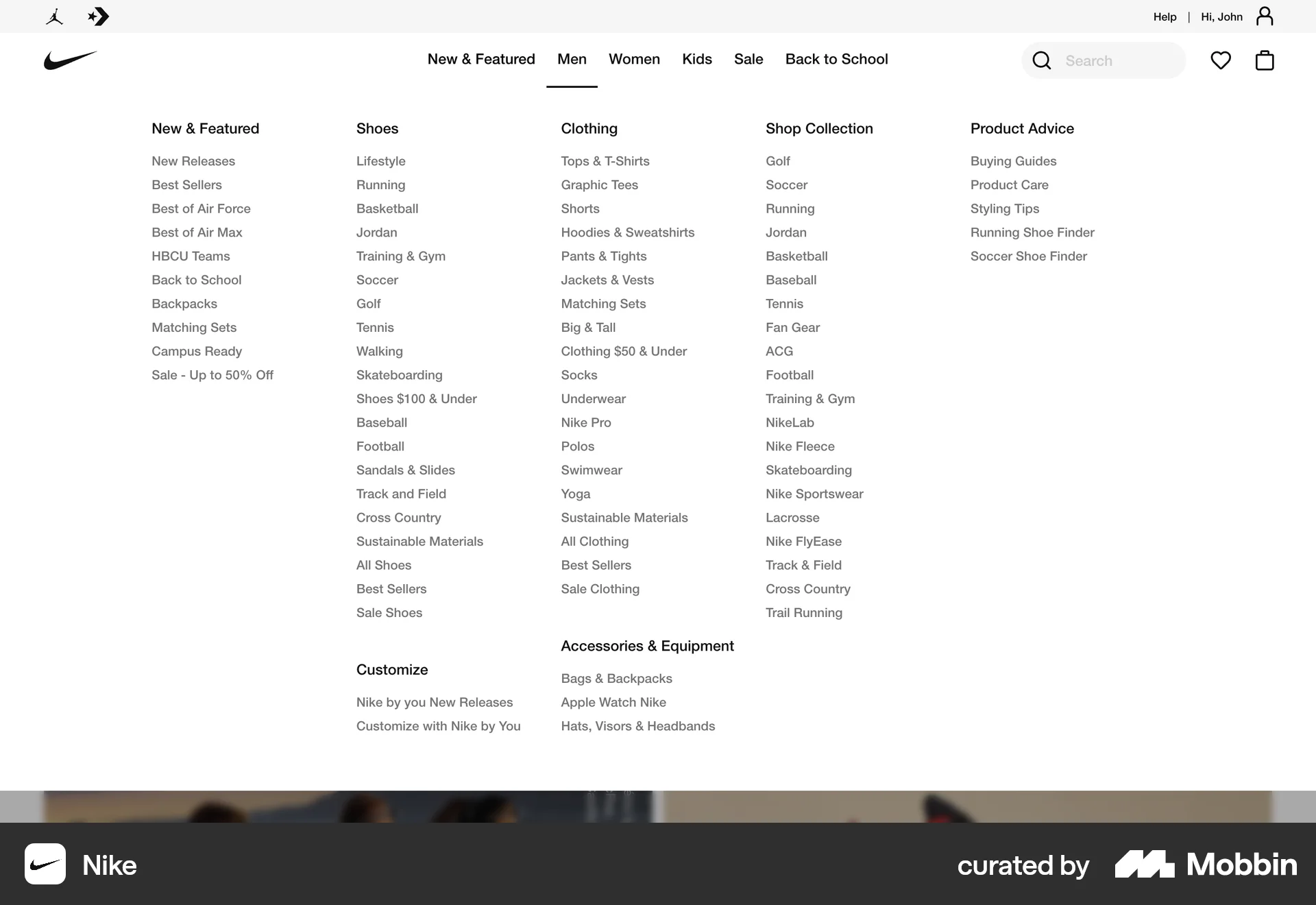The width and height of the screenshot is (1316, 905).
Task: Select Back to School in the top navigation
Action: click(836, 59)
